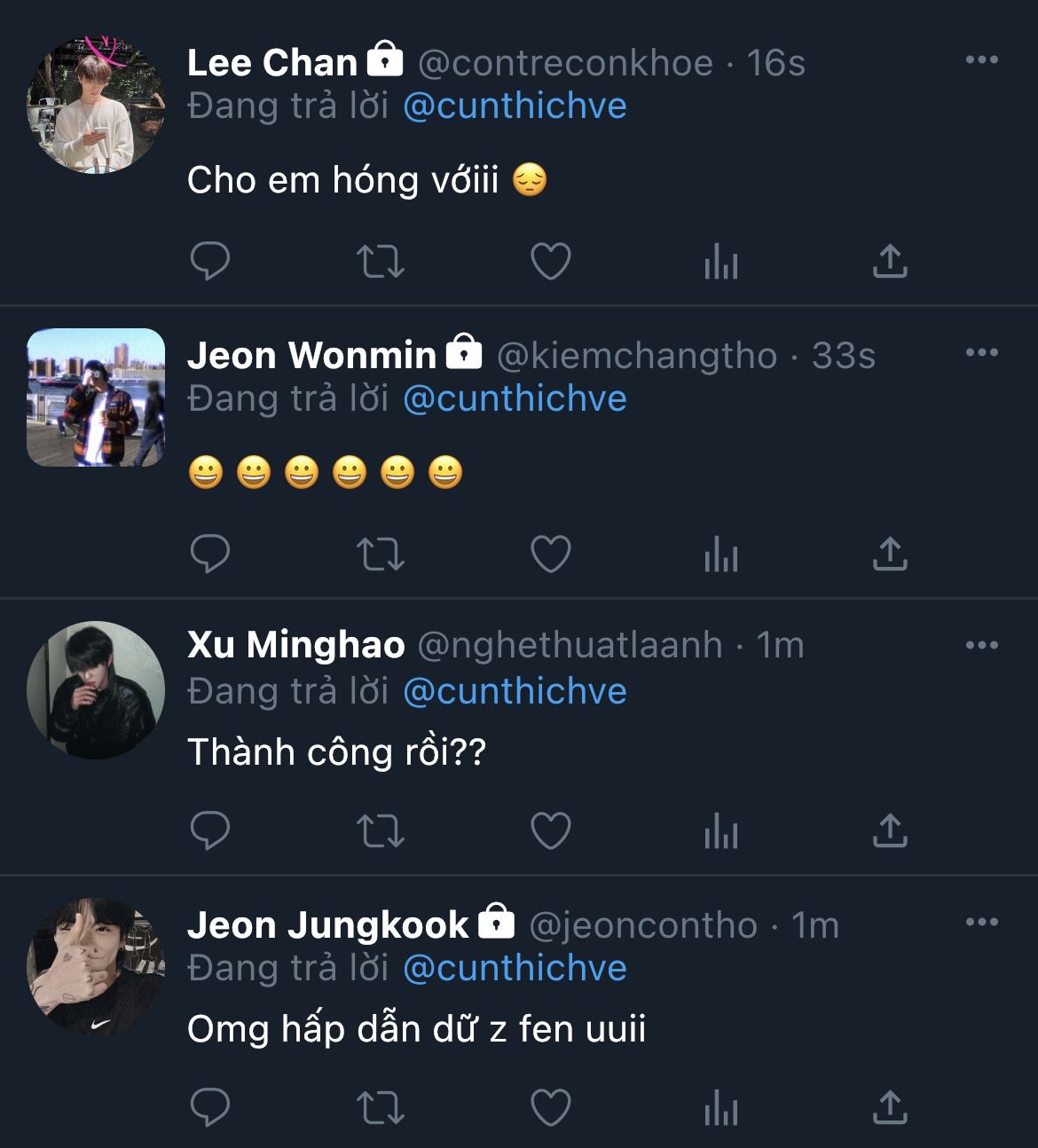Open more options on Jeon Wonmin's tweet
Image resolution: width=1038 pixels, height=1148 pixels.
(981, 353)
